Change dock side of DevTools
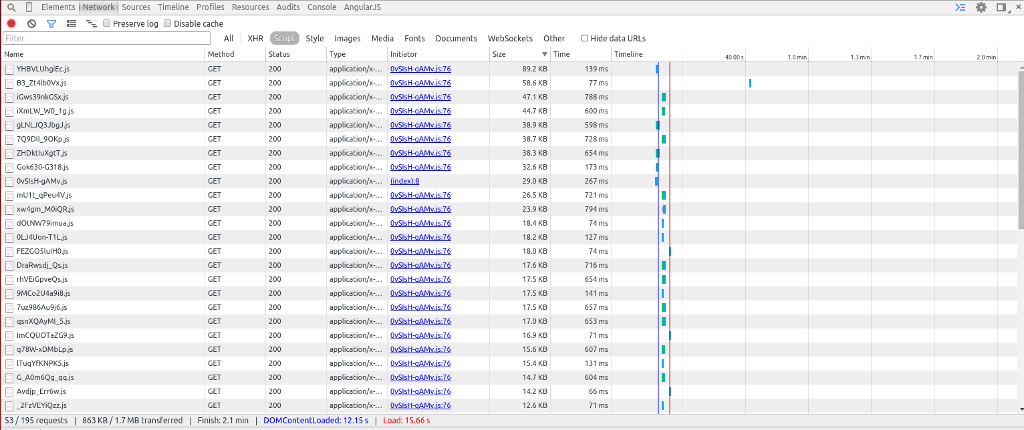The image size is (1024, 430). point(1001,7)
